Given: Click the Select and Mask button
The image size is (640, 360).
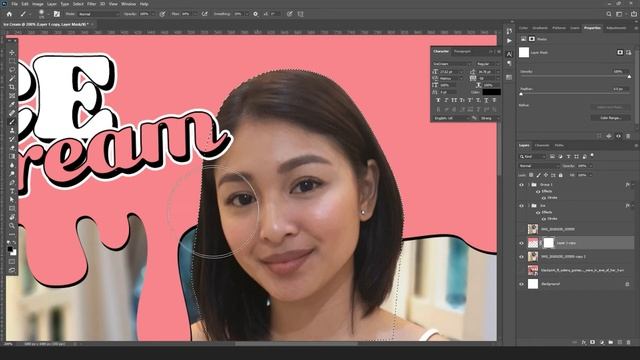Looking at the screenshot, I should [611, 107].
